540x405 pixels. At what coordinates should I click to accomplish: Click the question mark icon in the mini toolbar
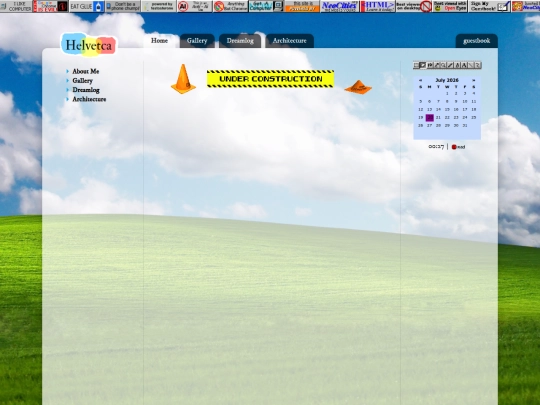[477, 65]
